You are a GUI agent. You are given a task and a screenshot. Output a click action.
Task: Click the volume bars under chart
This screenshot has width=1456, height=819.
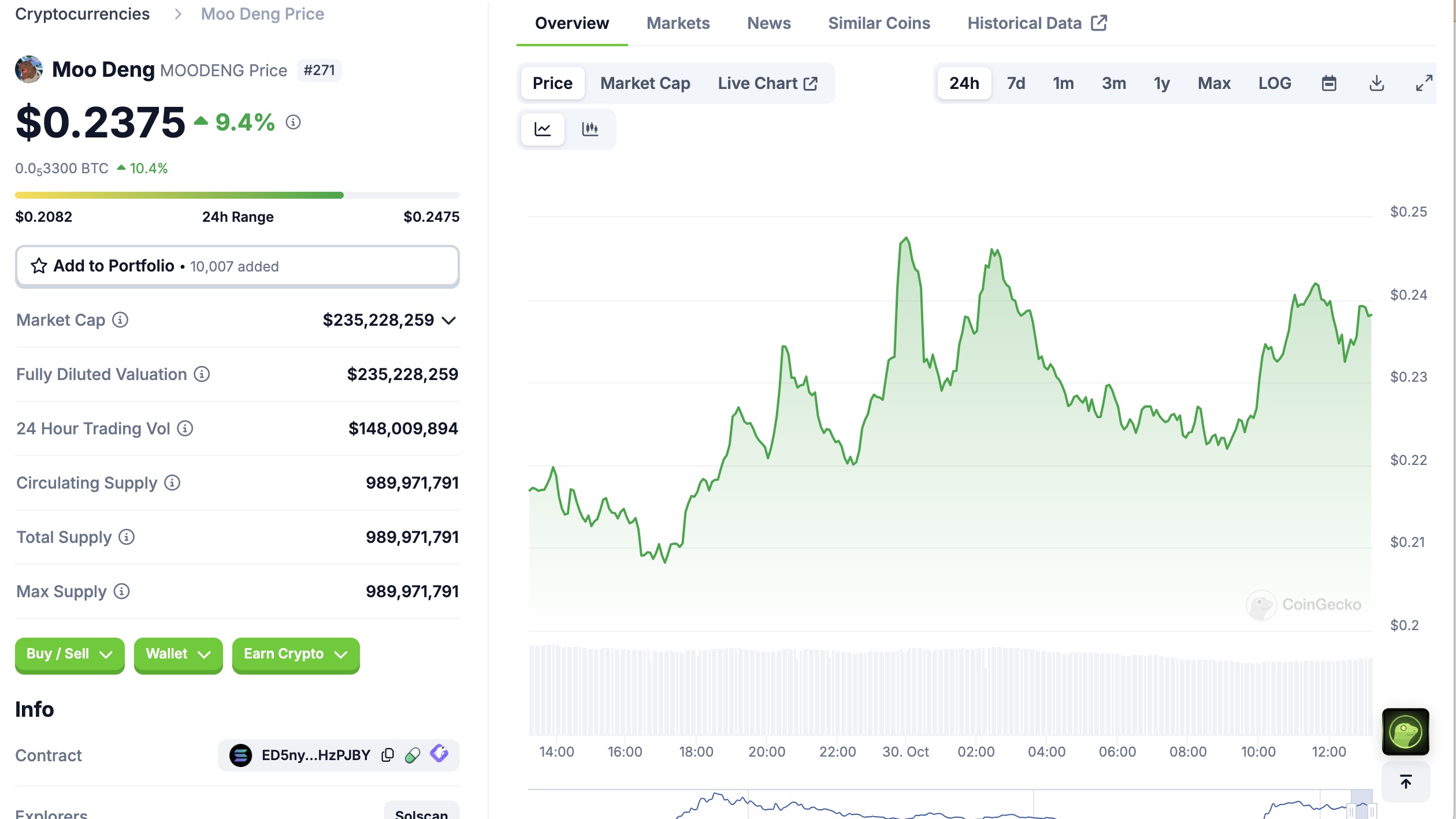click(x=950, y=690)
